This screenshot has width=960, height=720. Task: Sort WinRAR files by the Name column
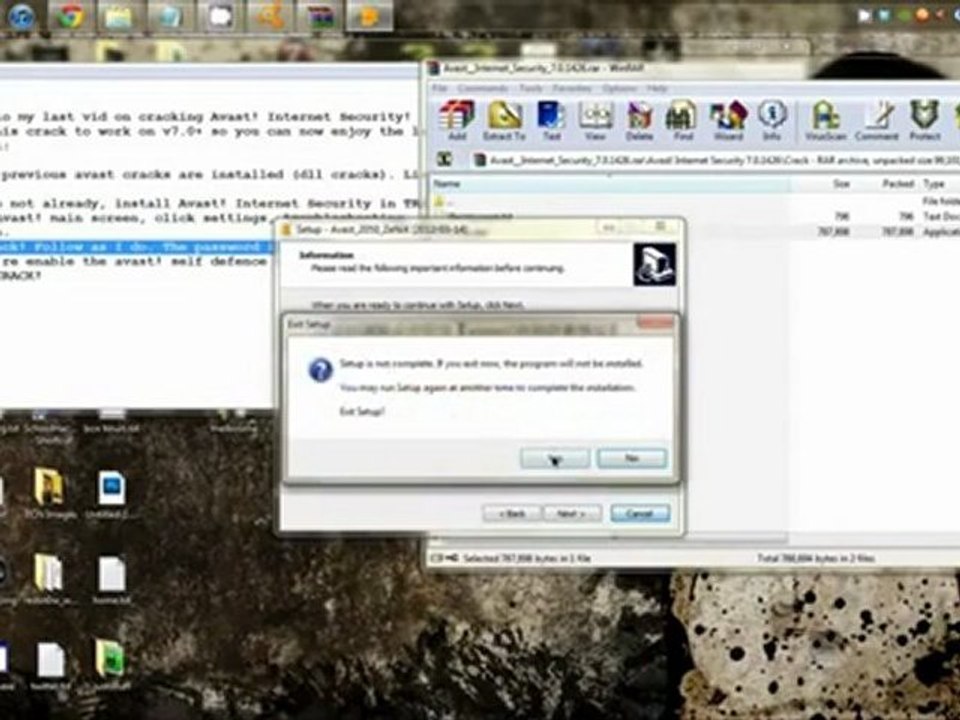point(610,184)
